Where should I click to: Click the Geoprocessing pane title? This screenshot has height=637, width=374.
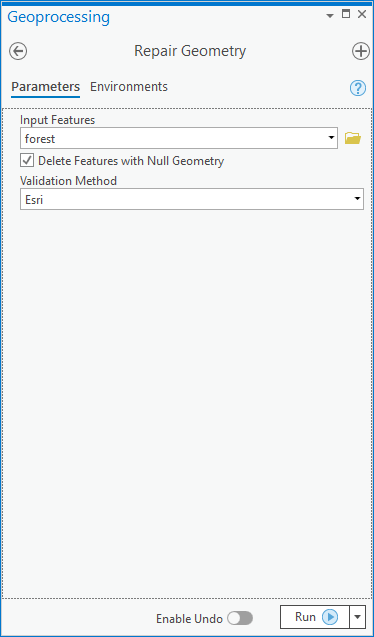(x=58, y=17)
